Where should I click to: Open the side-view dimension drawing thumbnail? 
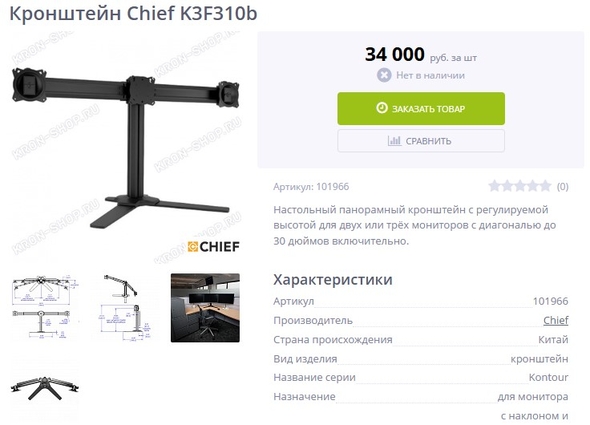[125, 308]
